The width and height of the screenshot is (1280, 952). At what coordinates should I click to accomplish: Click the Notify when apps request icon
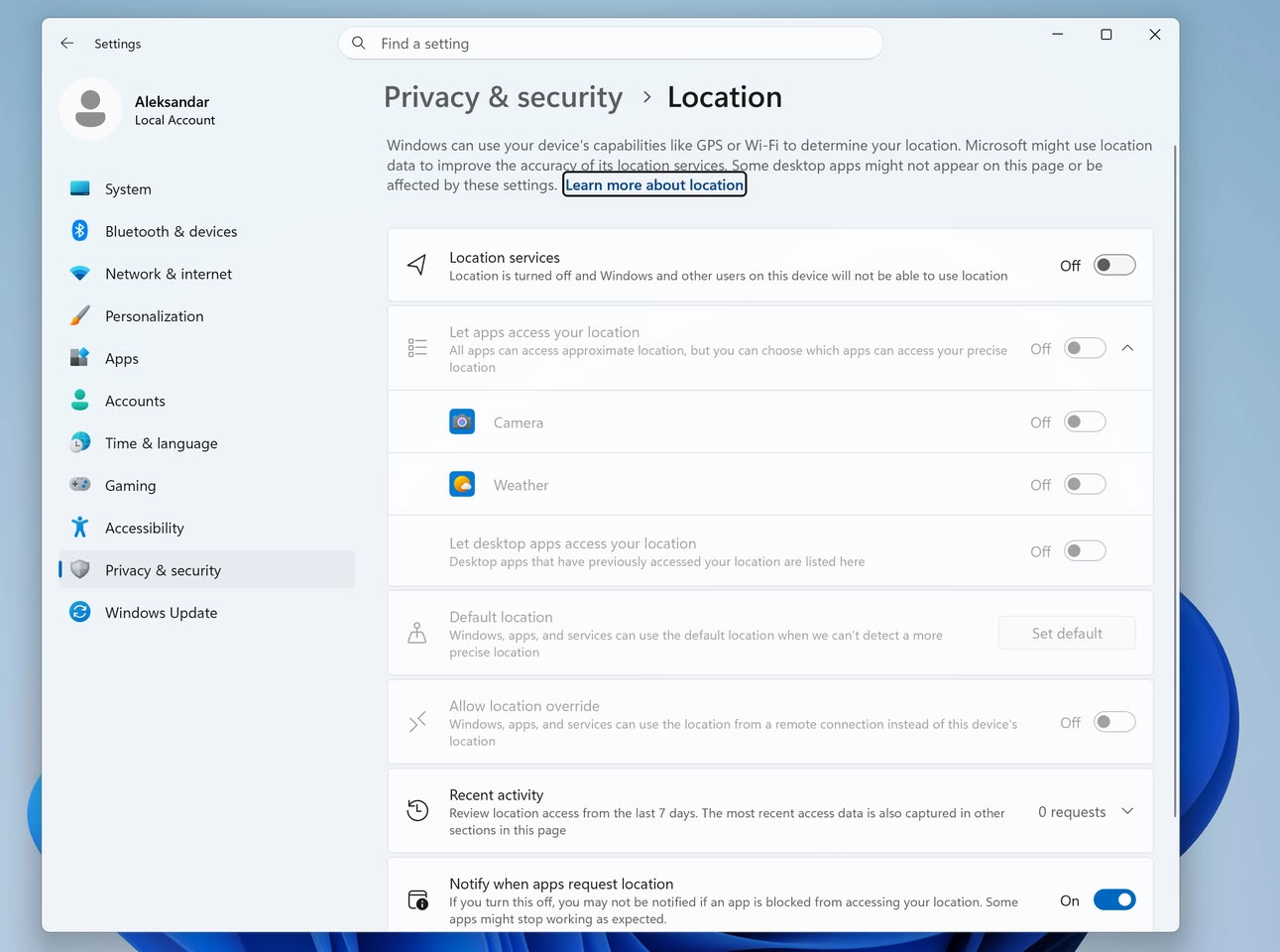click(417, 900)
